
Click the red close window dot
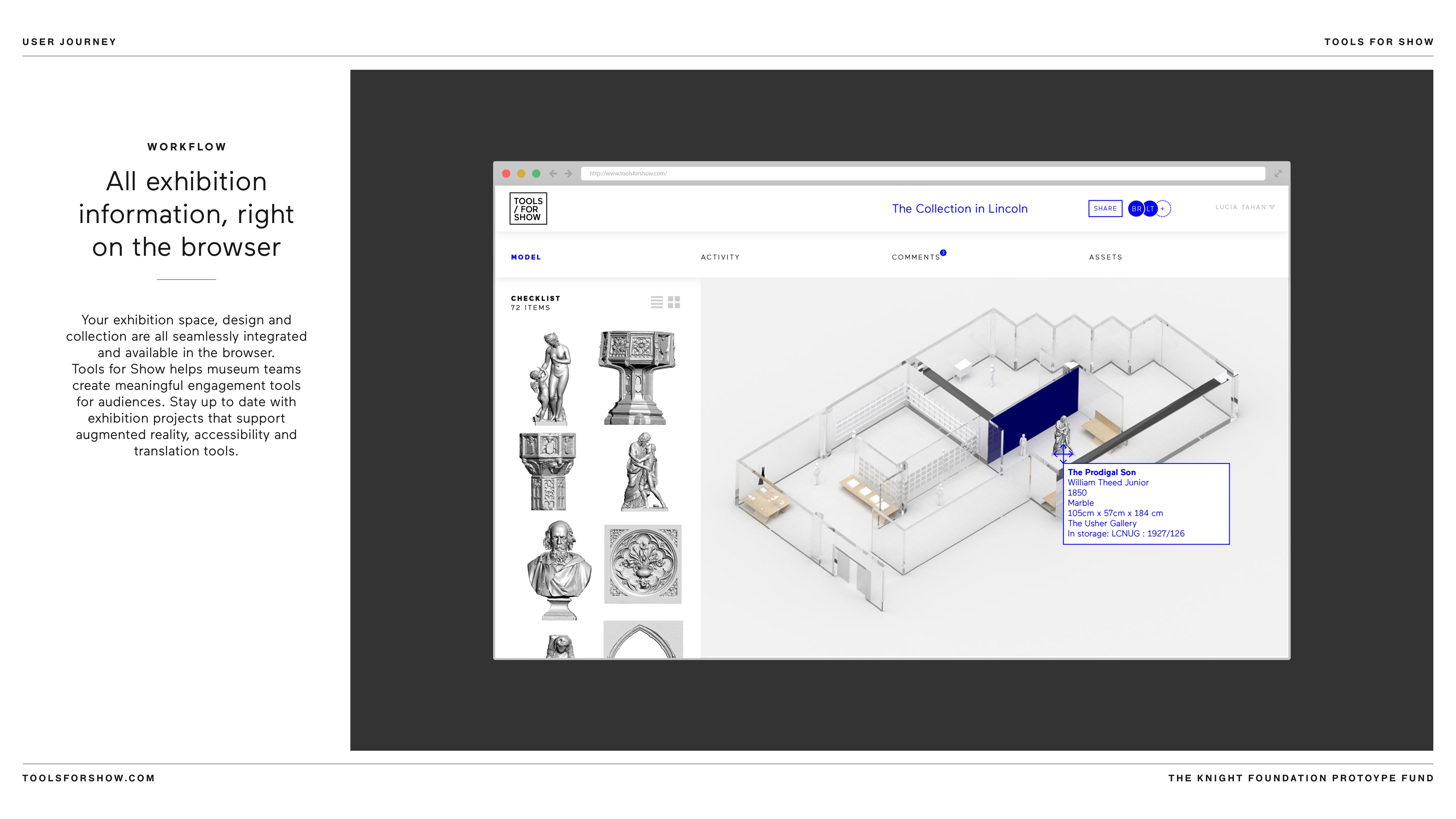click(506, 174)
